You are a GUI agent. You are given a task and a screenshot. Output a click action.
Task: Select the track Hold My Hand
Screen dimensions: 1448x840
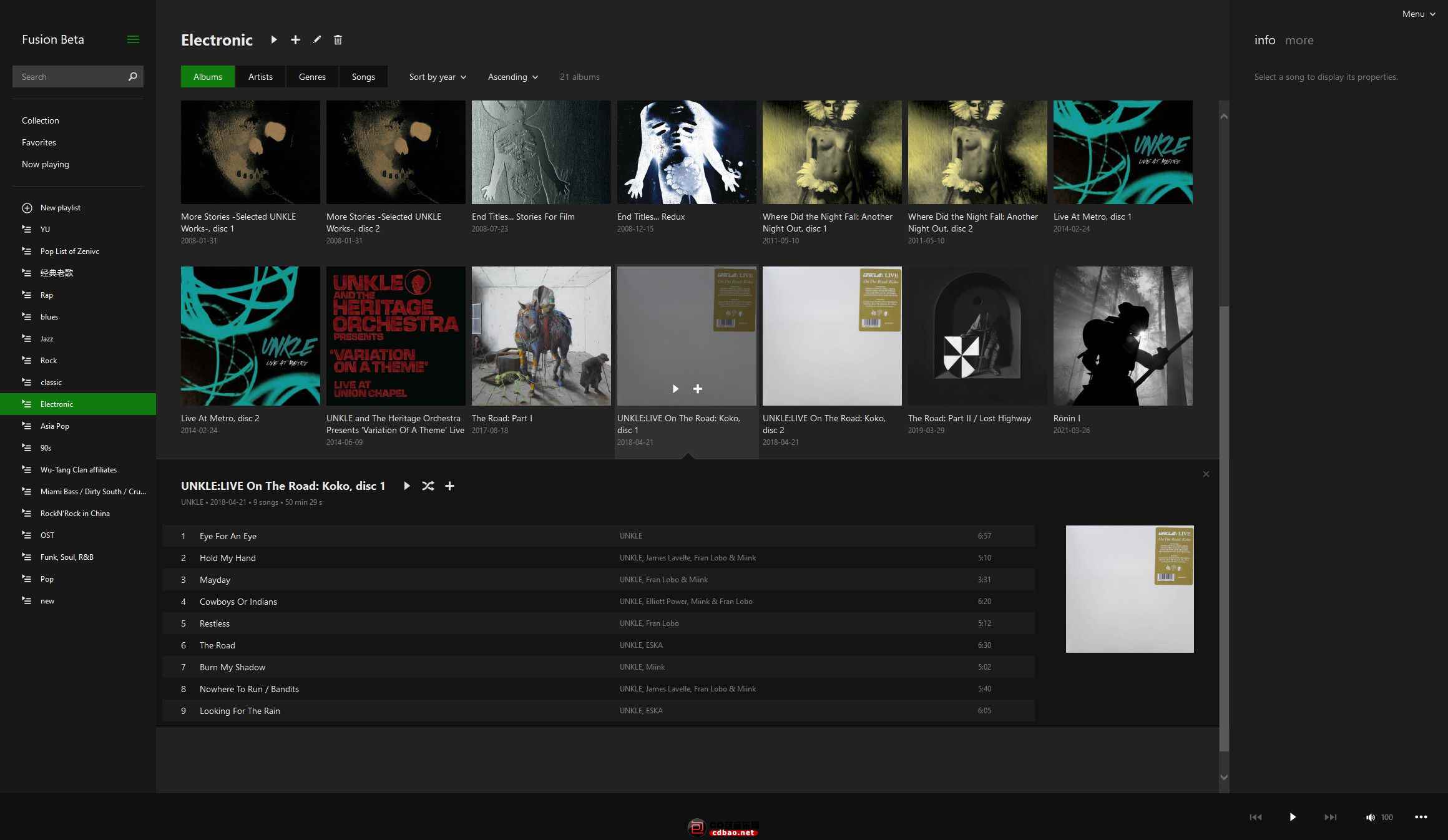pos(599,558)
